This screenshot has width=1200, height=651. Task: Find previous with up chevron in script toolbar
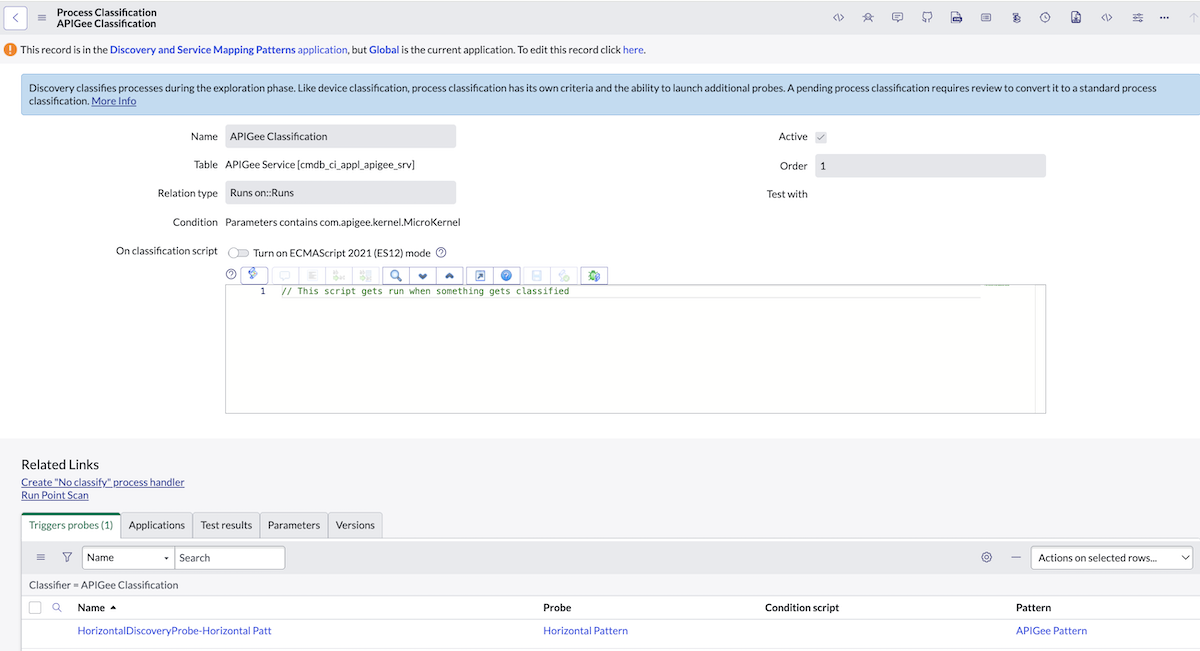point(450,275)
